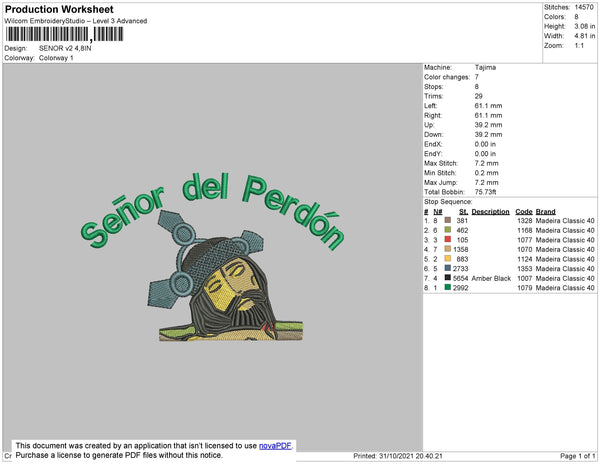Click the 'Señor del Perdón' embroidered lettering
Image resolution: width=600 pixels, height=464 pixels.
(x=212, y=210)
